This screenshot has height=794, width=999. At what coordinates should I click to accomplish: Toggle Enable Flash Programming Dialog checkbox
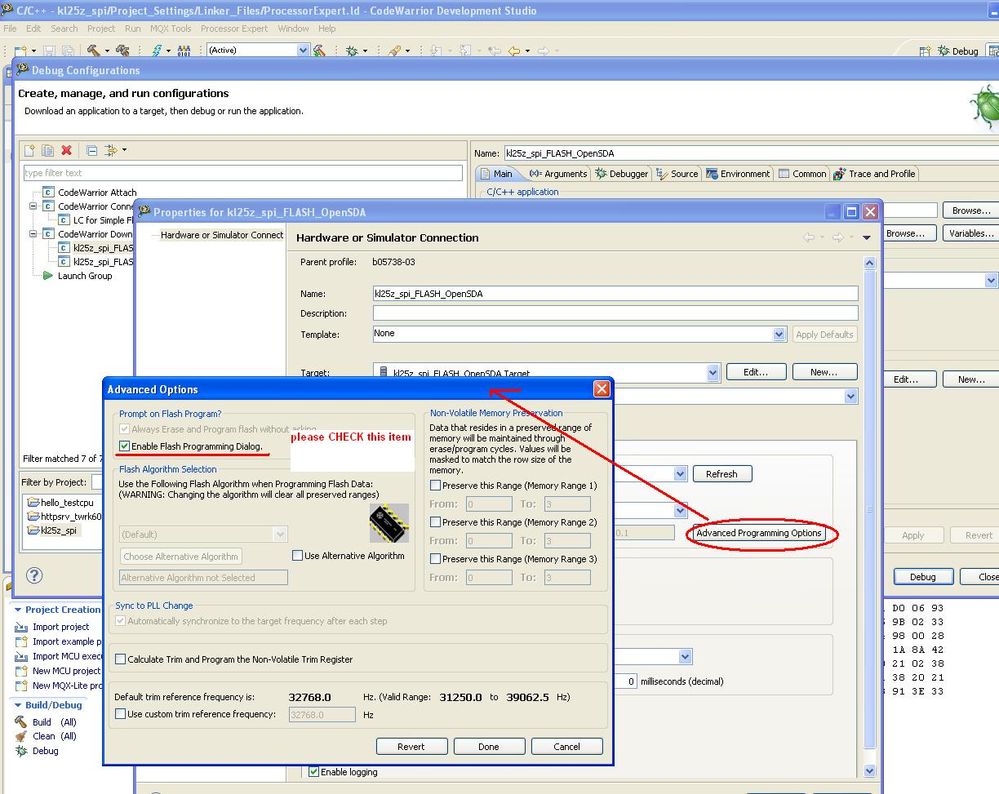click(124, 446)
